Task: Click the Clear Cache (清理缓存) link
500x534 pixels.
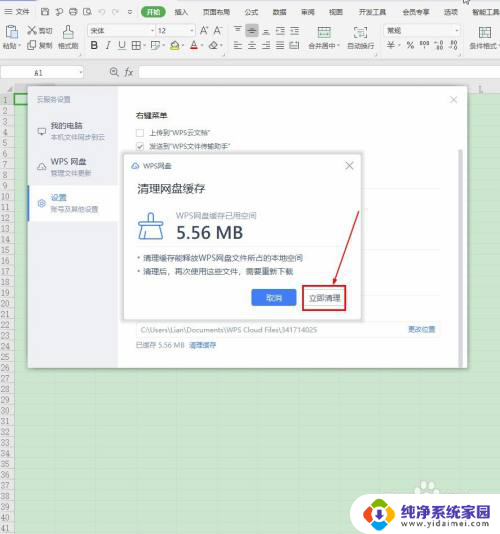Action: pos(202,345)
